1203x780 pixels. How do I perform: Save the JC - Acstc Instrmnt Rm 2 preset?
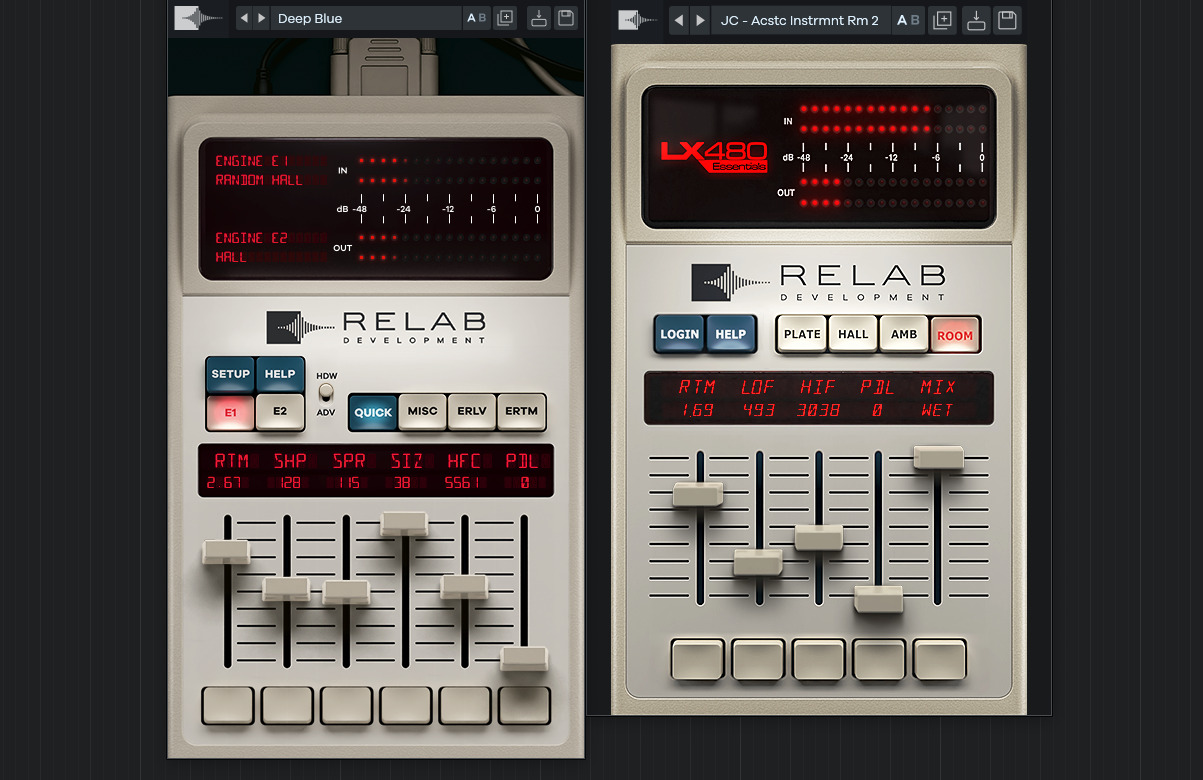click(1007, 20)
